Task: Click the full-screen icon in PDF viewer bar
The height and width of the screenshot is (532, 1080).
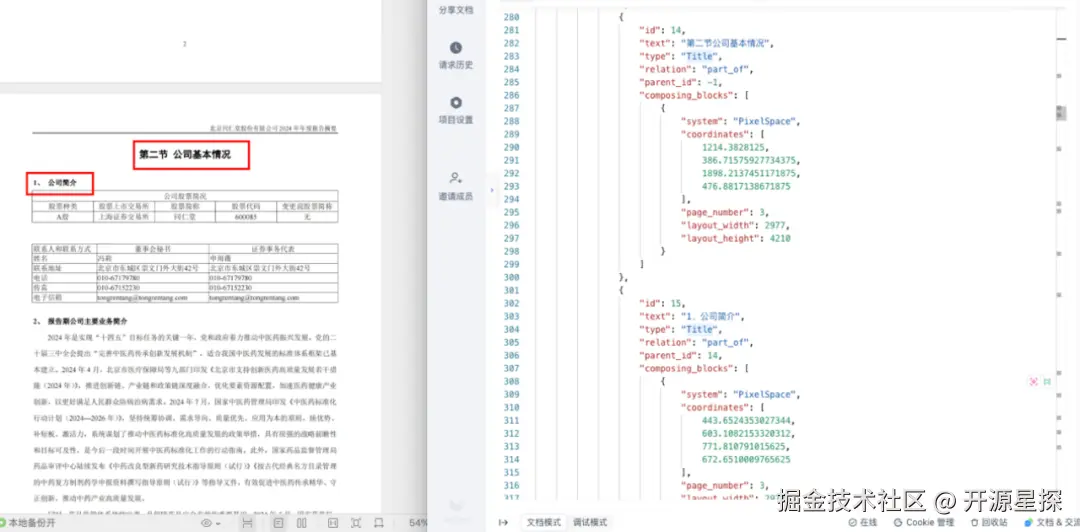Action: 355,523
